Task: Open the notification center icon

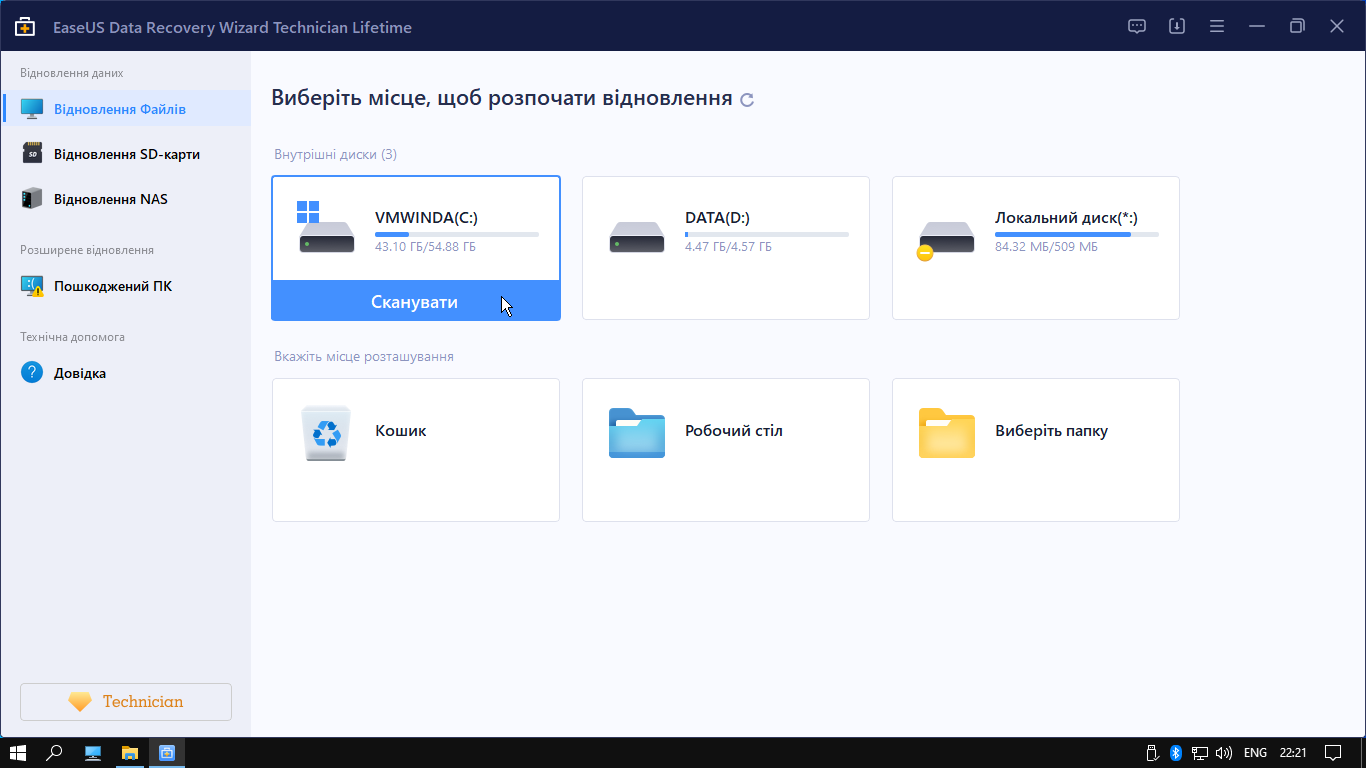Action: tap(1333, 752)
